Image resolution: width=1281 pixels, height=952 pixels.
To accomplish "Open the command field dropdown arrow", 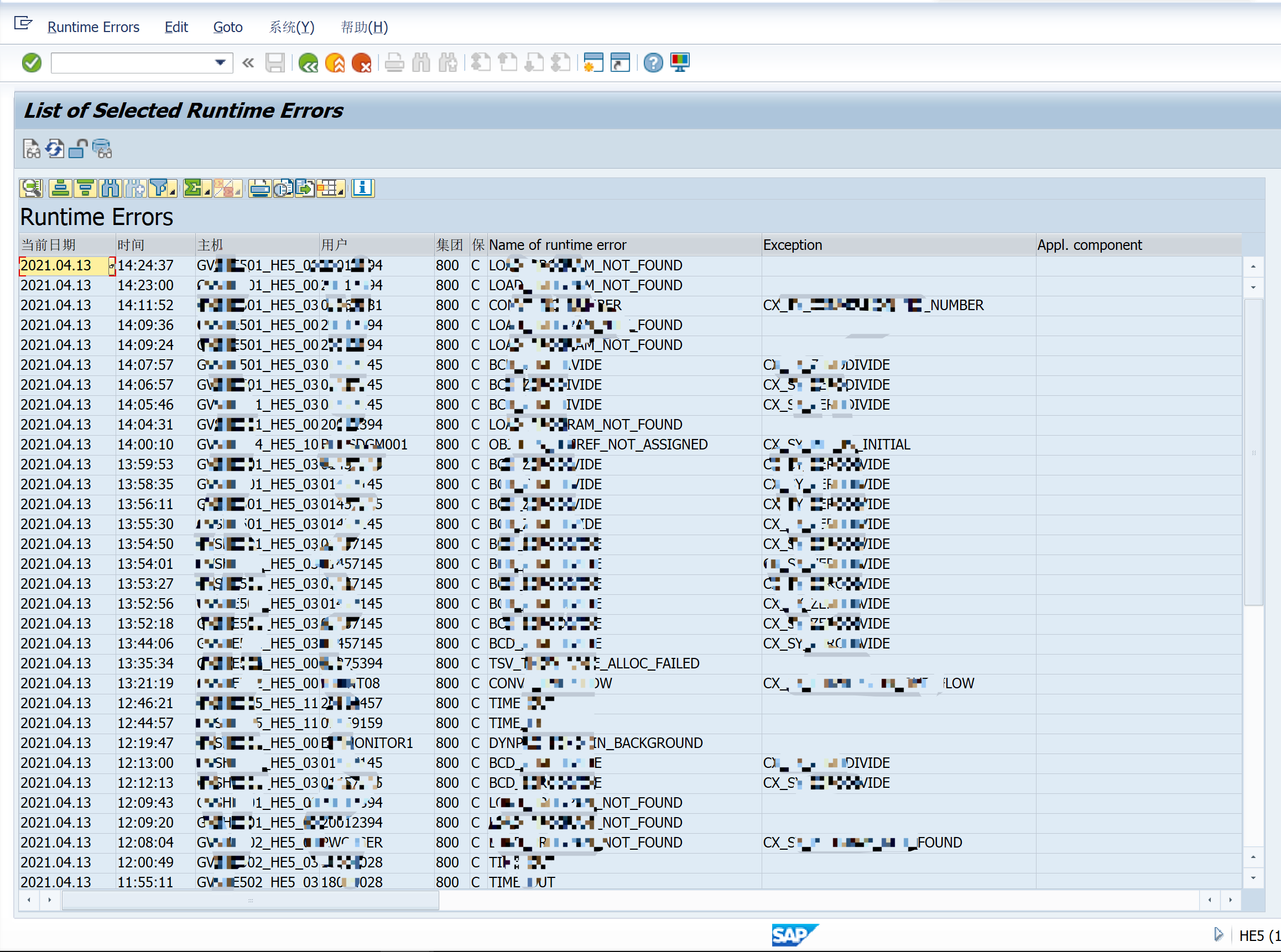I will point(220,62).
